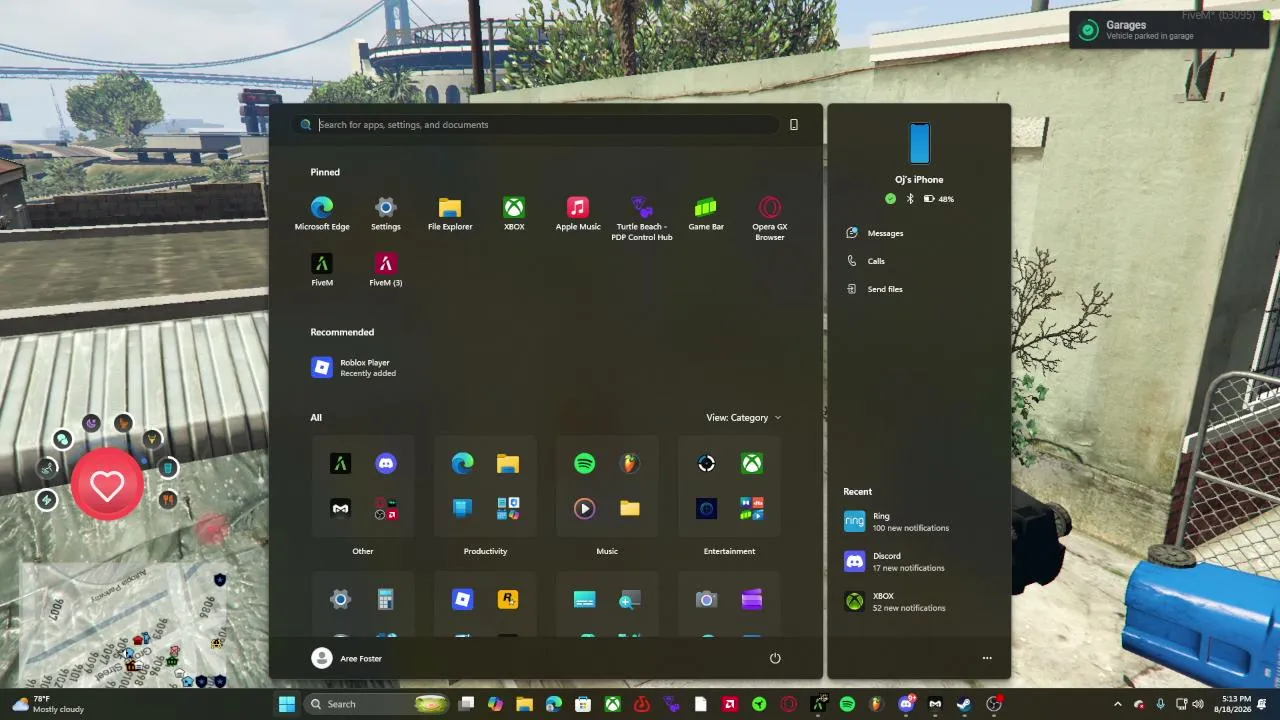Click the red heart health button

tap(107, 485)
